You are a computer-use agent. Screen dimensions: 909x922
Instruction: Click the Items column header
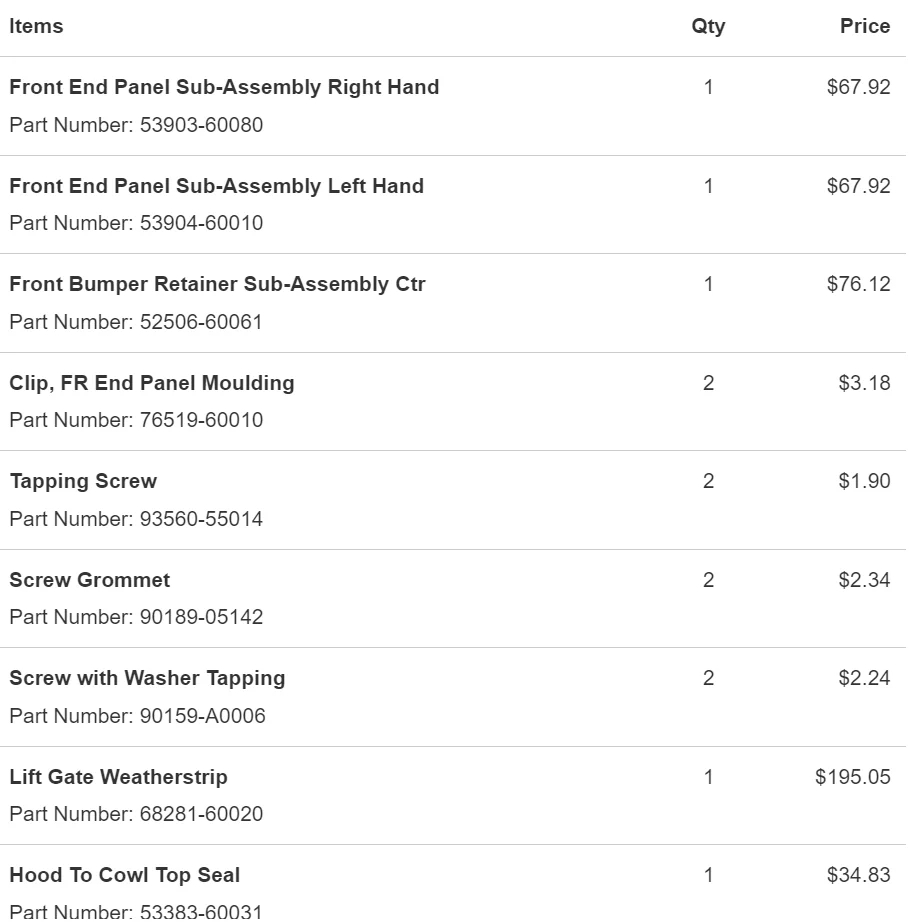[36, 26]
